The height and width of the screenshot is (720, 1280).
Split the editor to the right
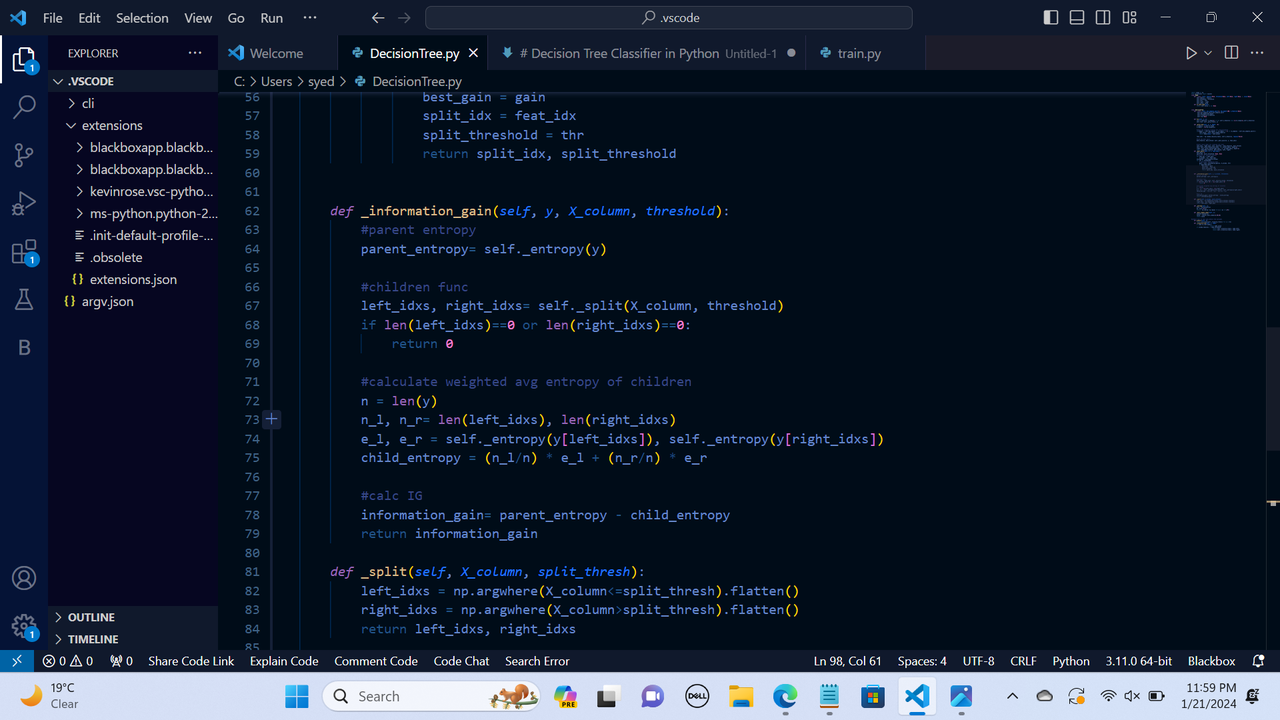pos(1231,53)
